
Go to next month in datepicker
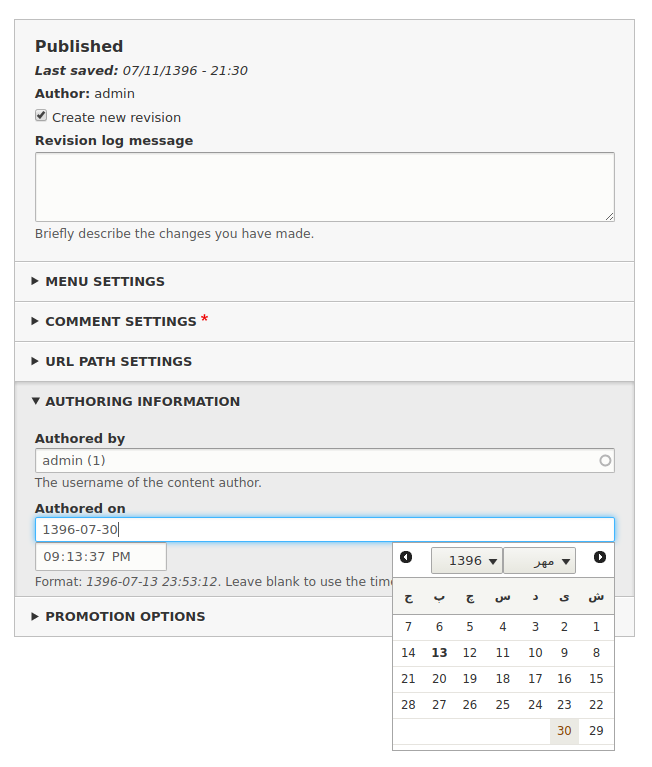click(x=600, y=557)
